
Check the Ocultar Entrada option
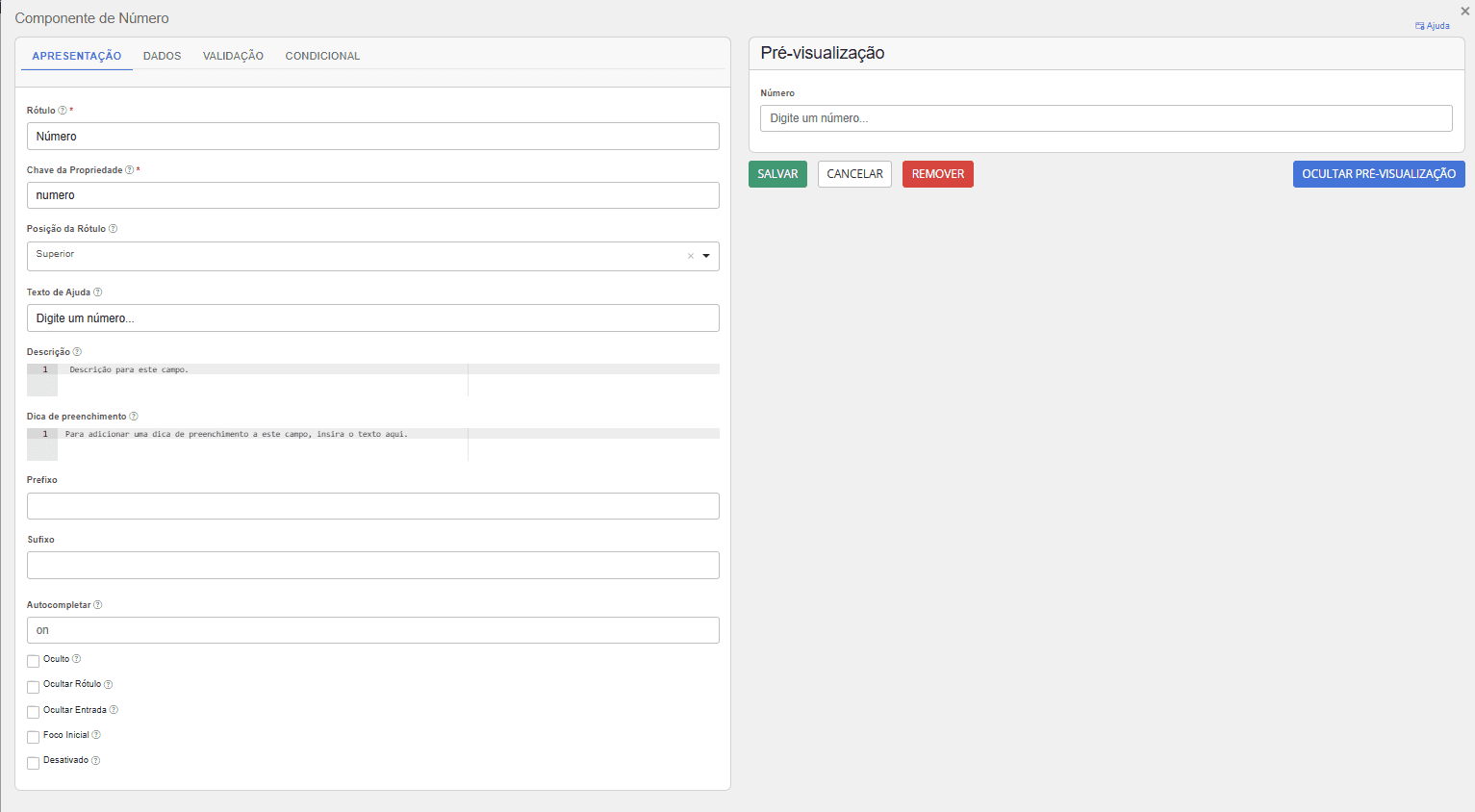tap(33, 712)
